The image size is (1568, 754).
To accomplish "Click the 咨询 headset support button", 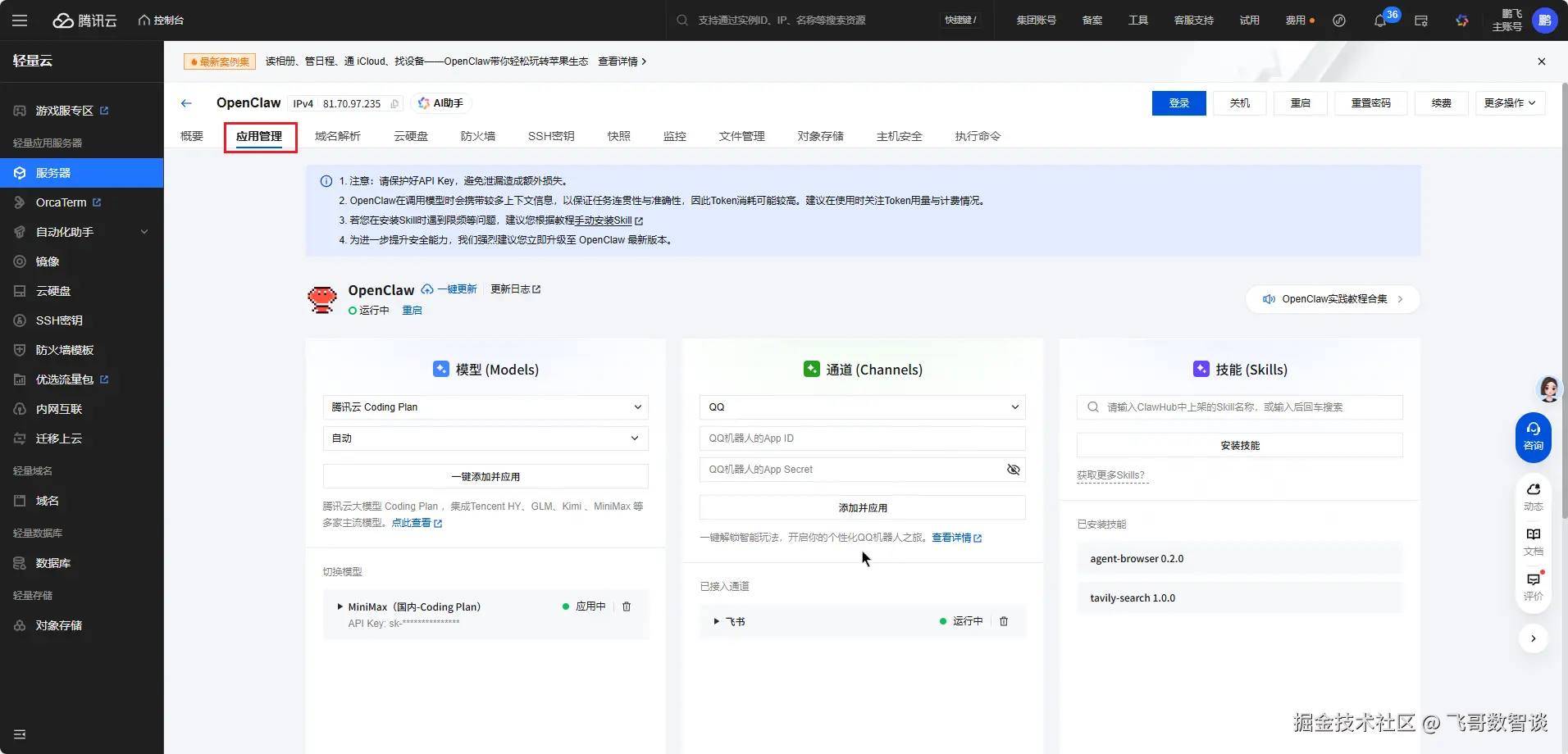I will coord(1534,437).
